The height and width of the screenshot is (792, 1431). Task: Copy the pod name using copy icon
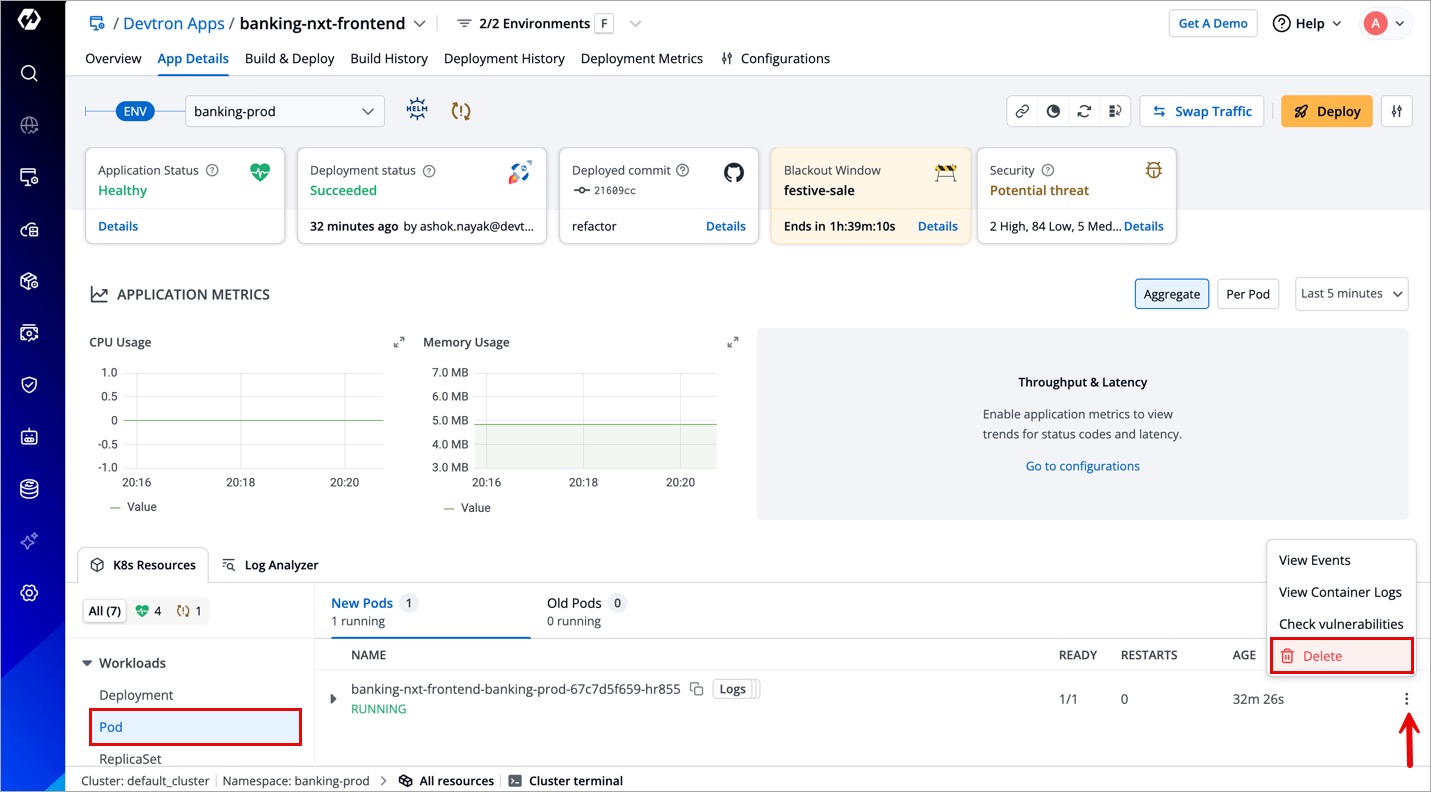(697, 689)
